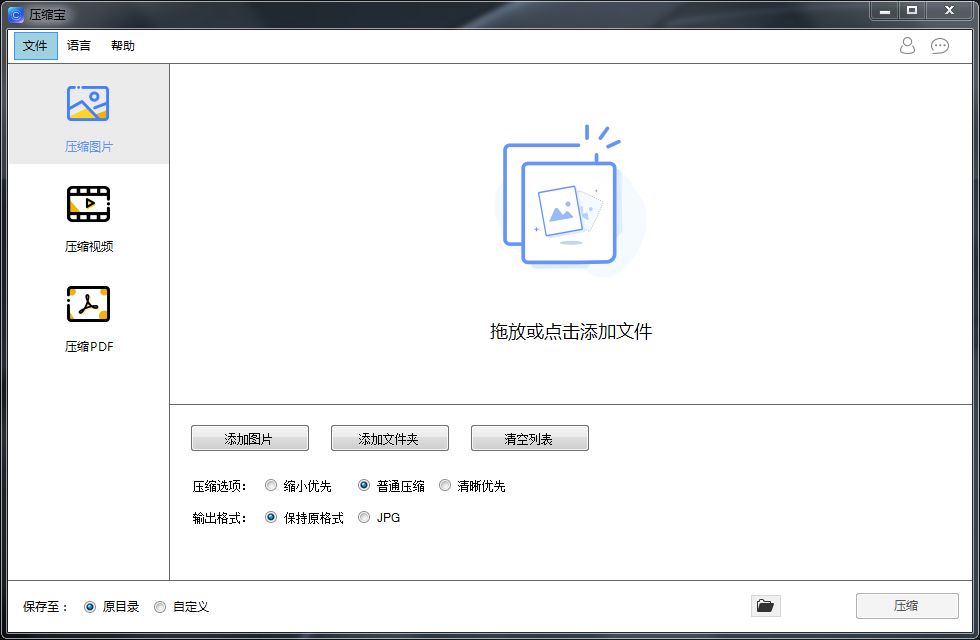Click the 添加文件夹 button
Image resolution: width=980 pixels, height=640 pixels.
coord(389,438)
